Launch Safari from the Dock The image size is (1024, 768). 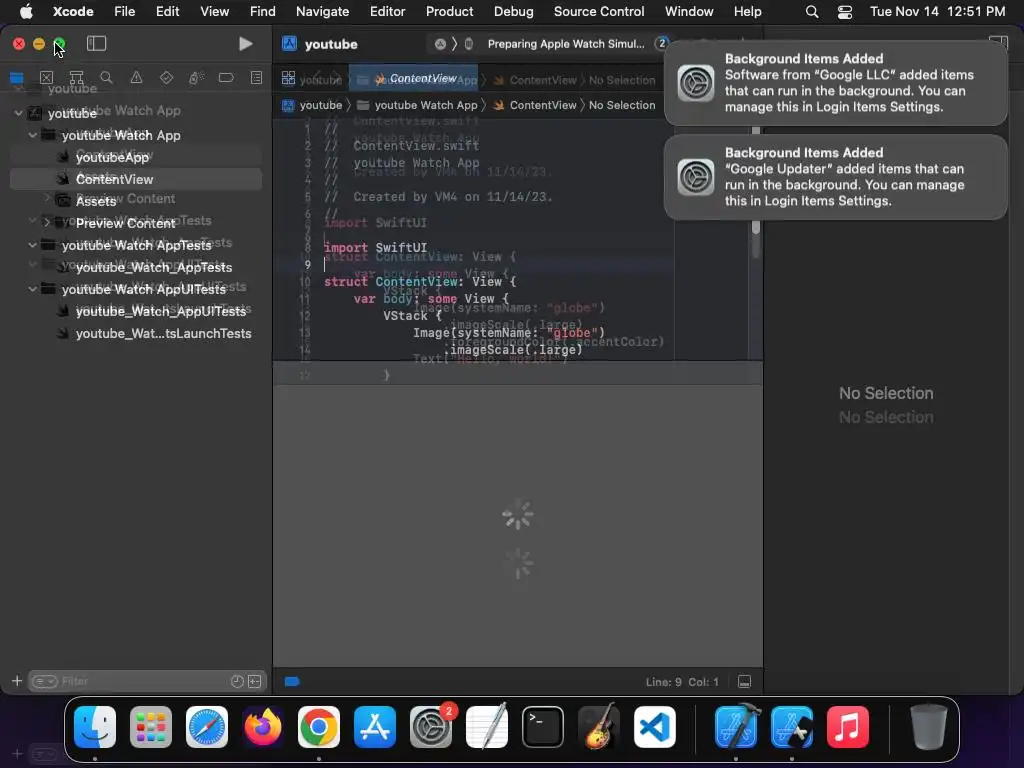(207, 727)
